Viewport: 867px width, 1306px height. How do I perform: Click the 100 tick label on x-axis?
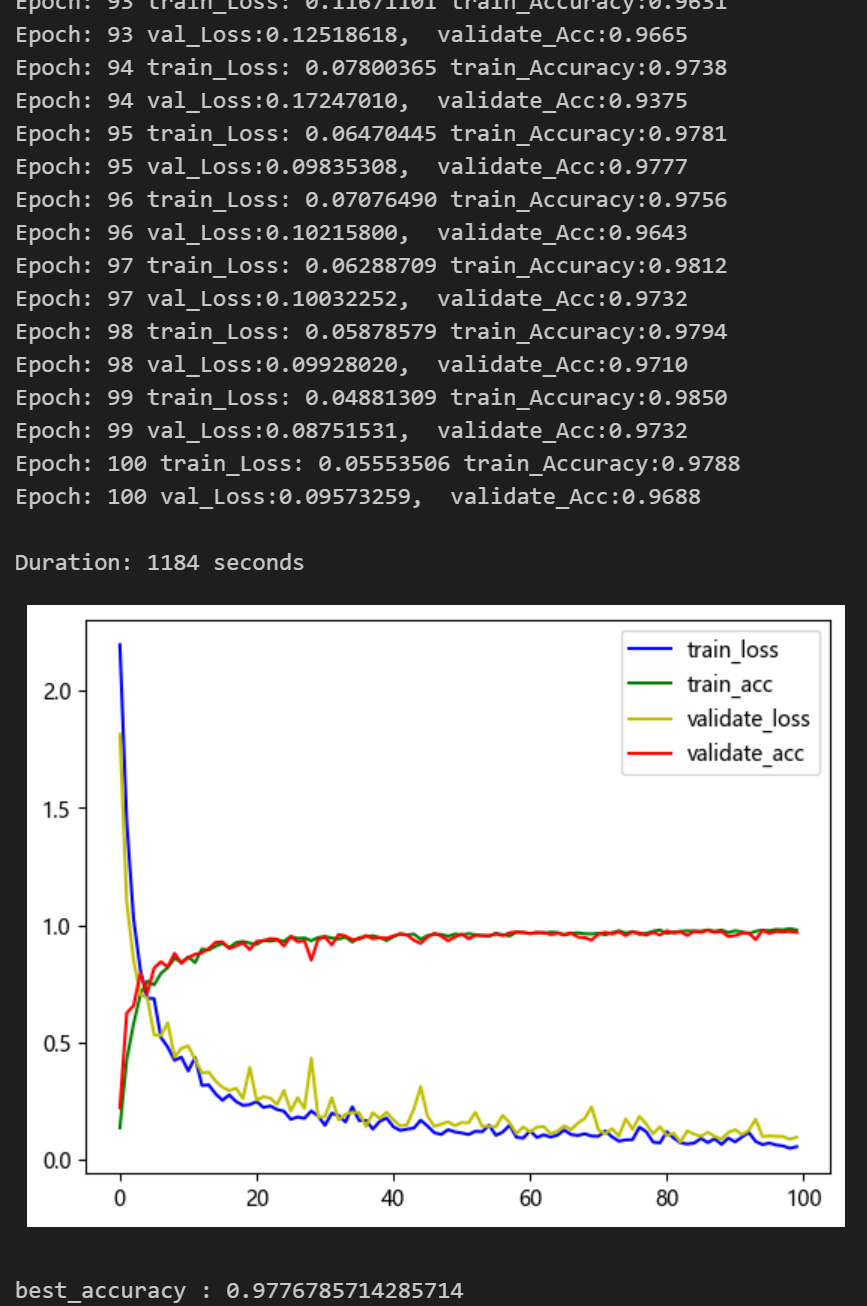tap(803, 1198)
